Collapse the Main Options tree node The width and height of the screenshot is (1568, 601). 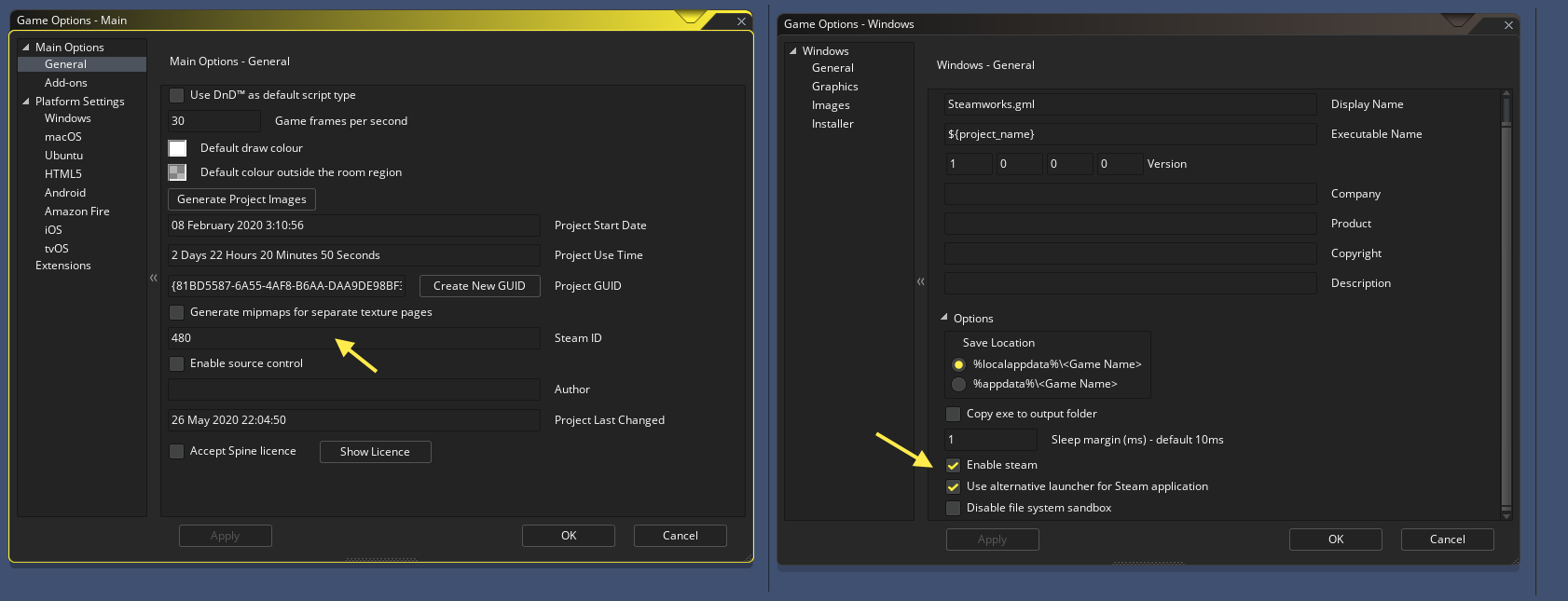coord(26,48)
